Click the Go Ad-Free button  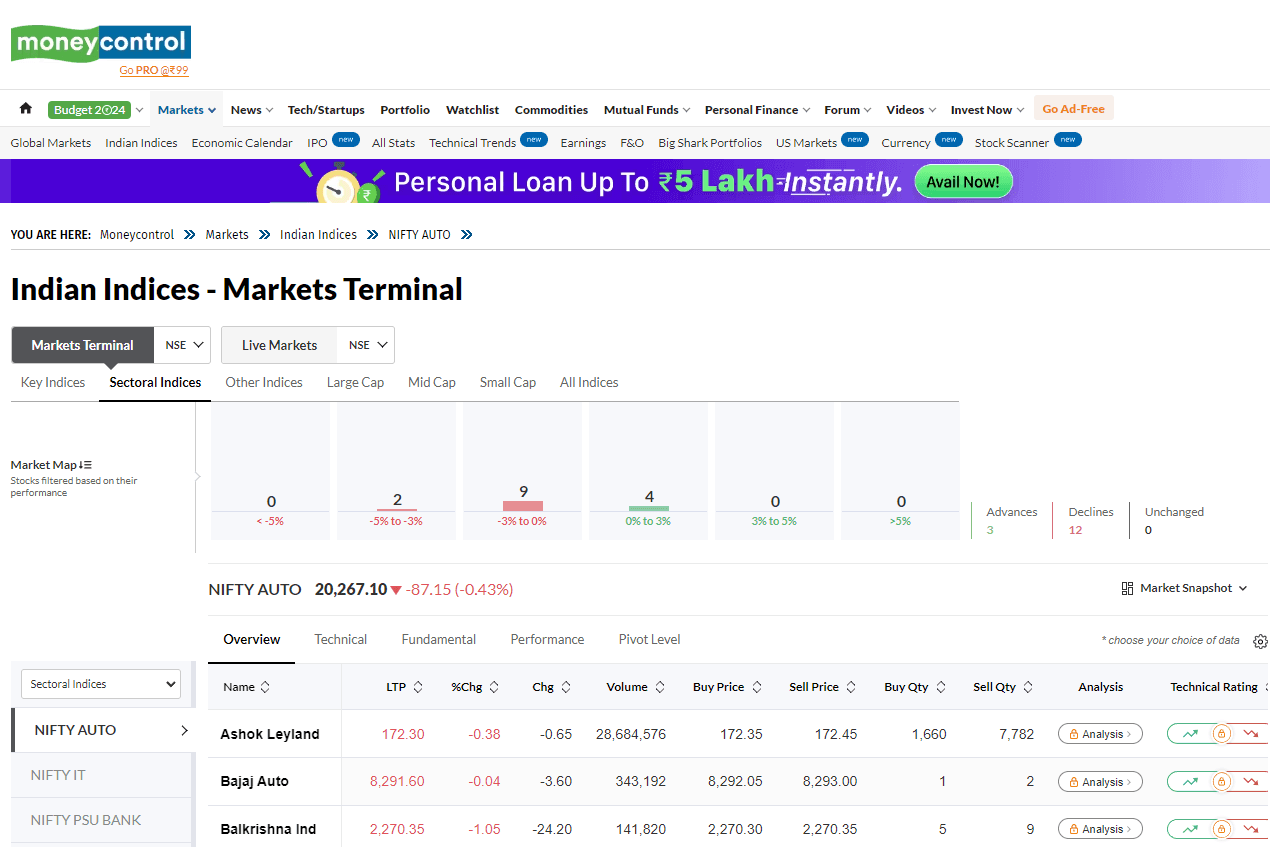point(1073,109)
